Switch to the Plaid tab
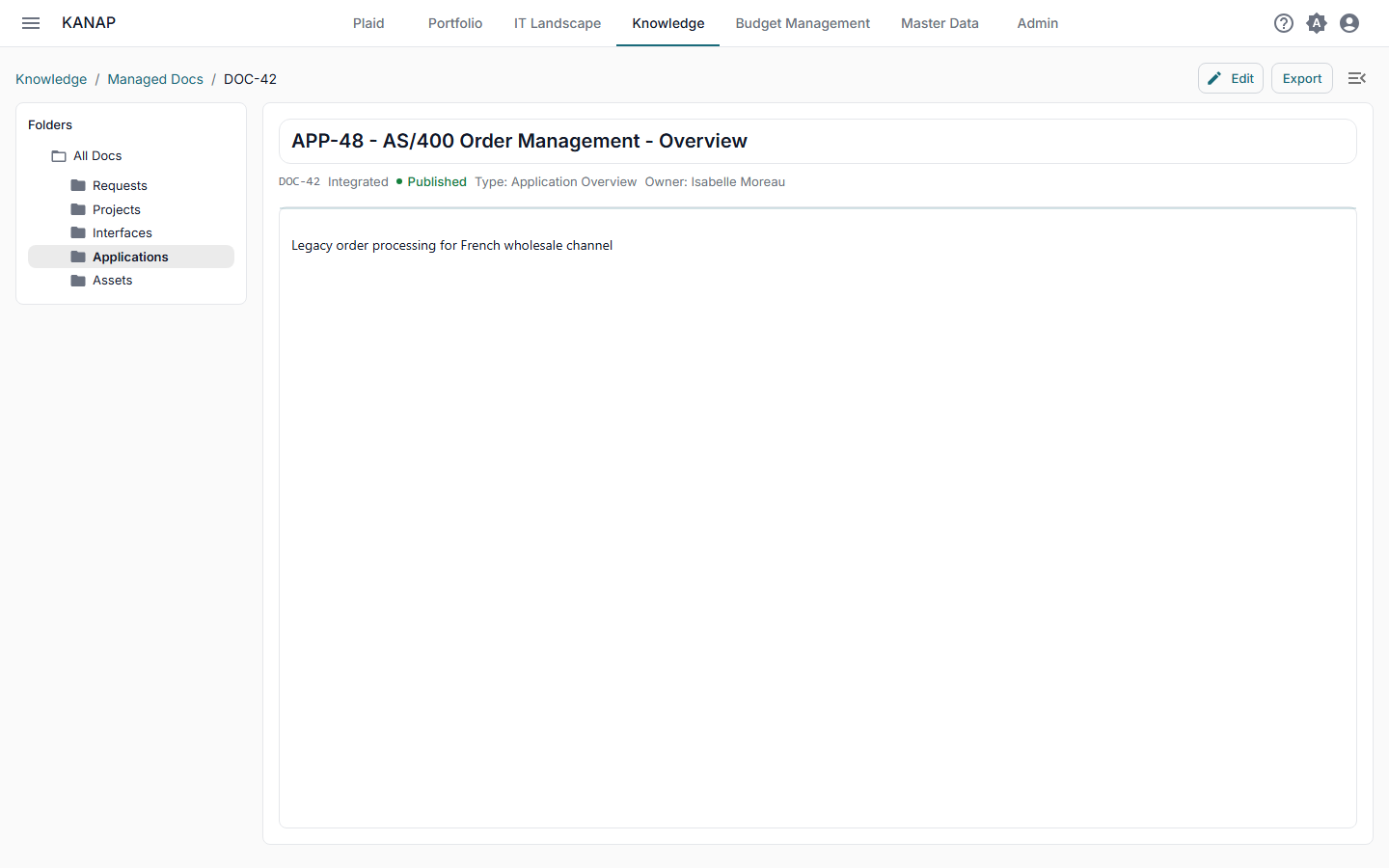 coord(368,23)
